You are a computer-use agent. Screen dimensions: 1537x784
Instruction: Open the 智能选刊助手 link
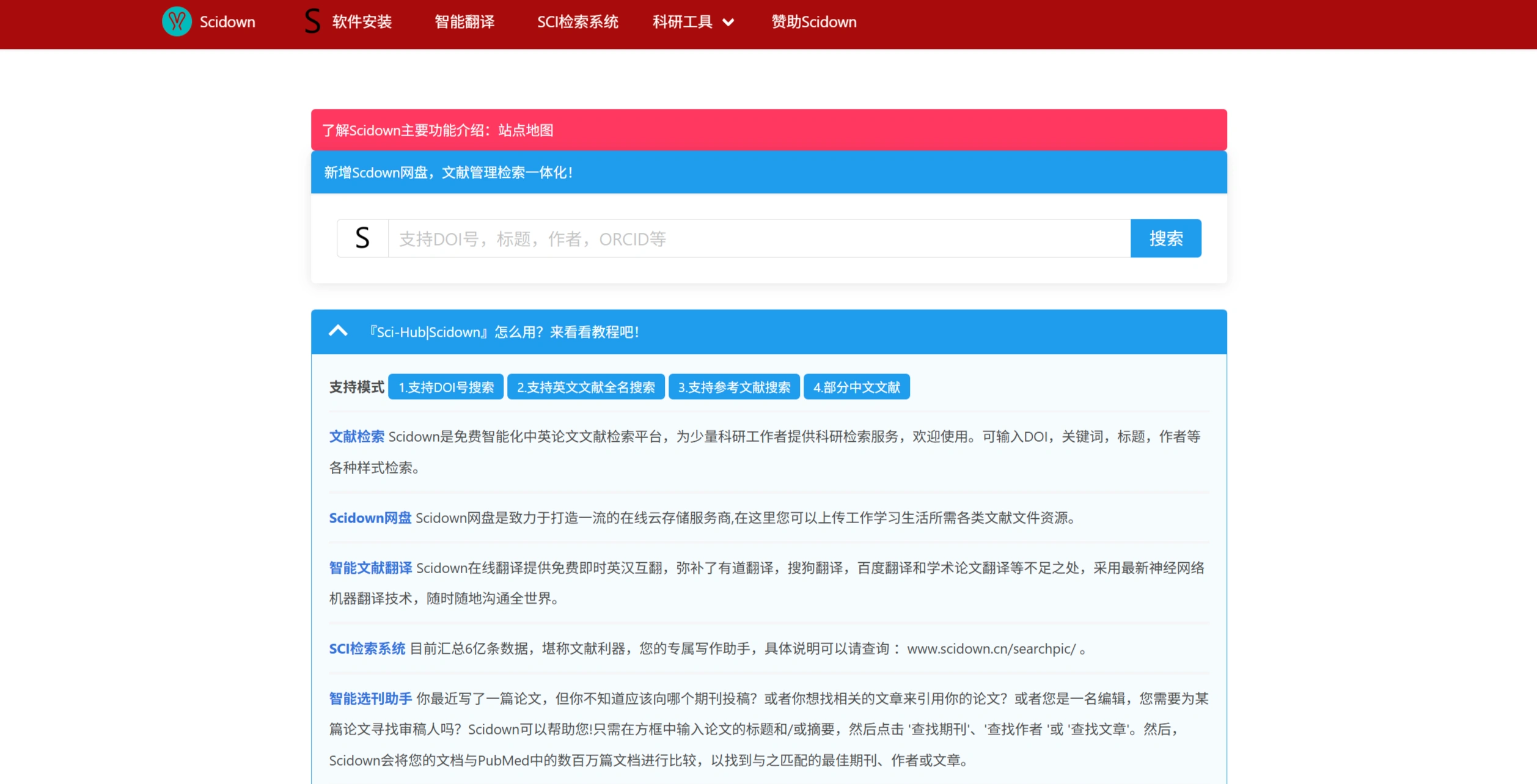[x=370, y=698]
